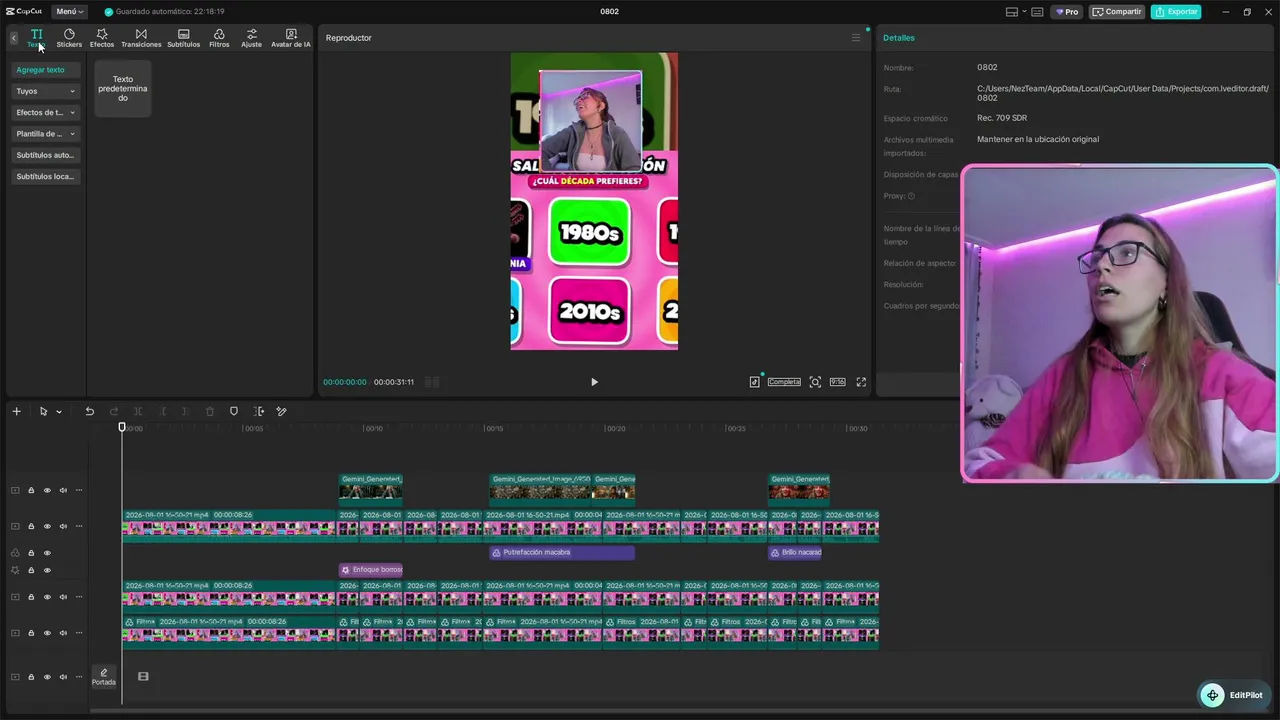Mute the Portada main track
The height and width of the screenshot is (720, 1280).
click(x=63, y=677)
